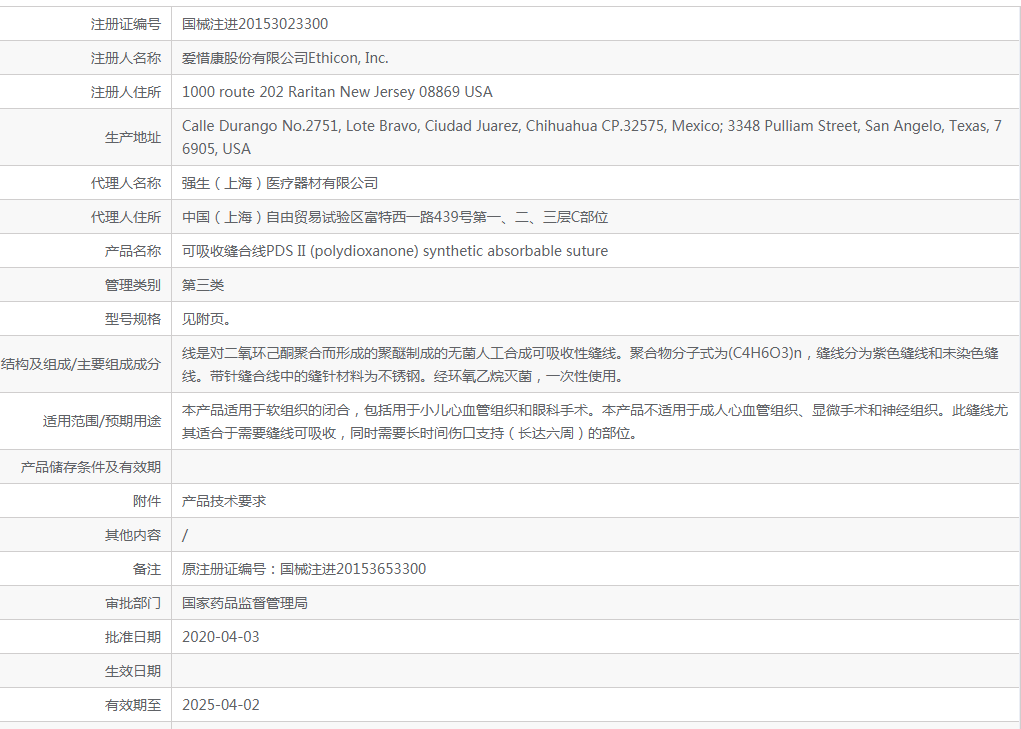Click composition text beginning 线是对二氧环己酮聚合
The height and width of the screenshot is (729, 1021).
pos(591,364)
